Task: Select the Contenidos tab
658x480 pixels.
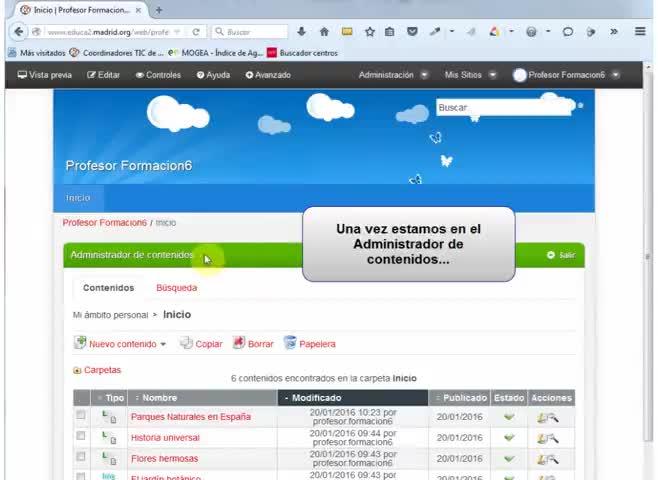Action: tap(109, 288)
